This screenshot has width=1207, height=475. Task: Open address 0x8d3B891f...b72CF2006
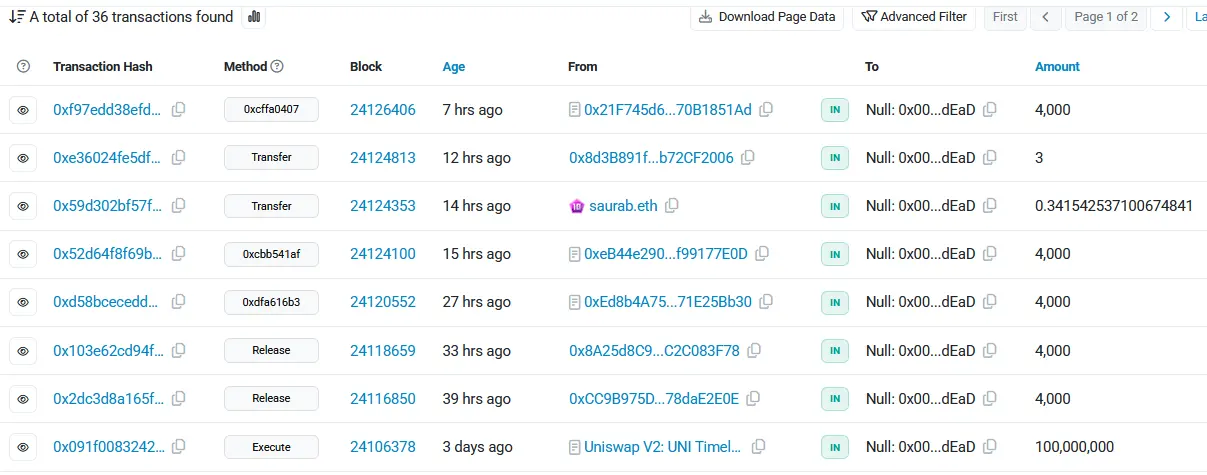pyautogui.click(x=651, y=158)
